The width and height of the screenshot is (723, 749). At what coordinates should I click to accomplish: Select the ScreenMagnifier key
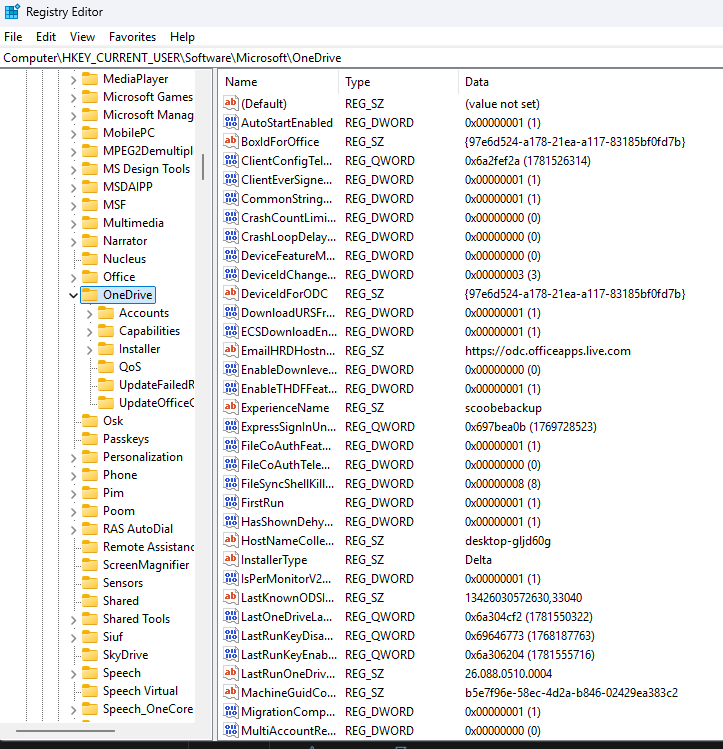click(x=146, y=565)
